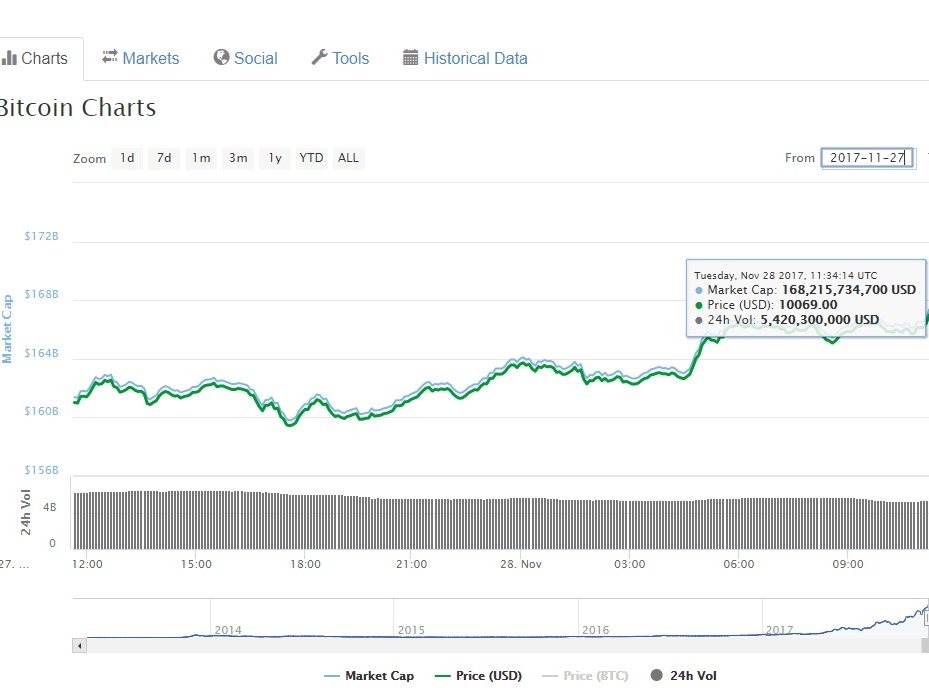Click the 18:00 time axis label
The width and height of the screenshot is (929, 697).
(305, 564)
